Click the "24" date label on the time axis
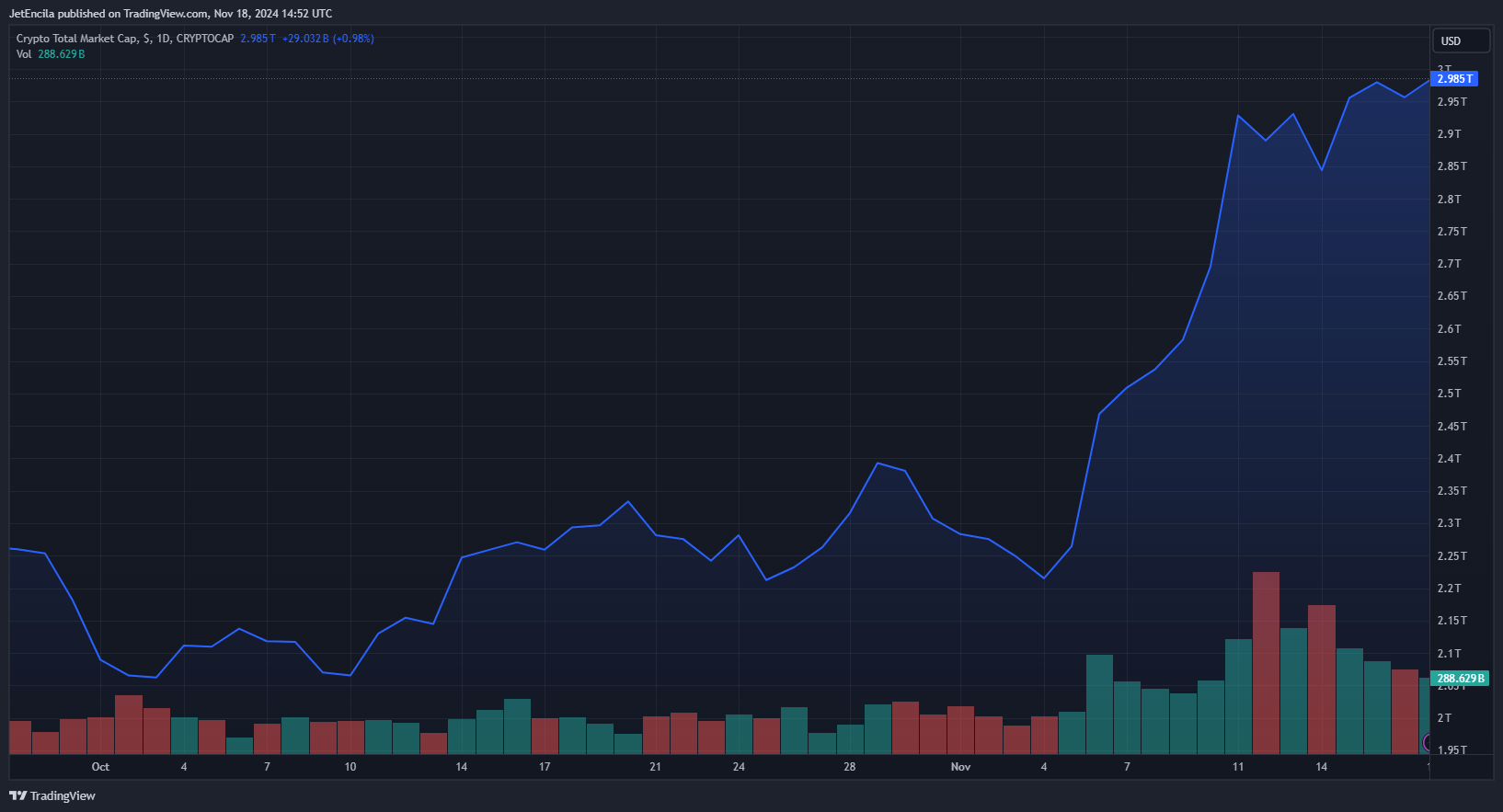 click(x=739, y=767)
